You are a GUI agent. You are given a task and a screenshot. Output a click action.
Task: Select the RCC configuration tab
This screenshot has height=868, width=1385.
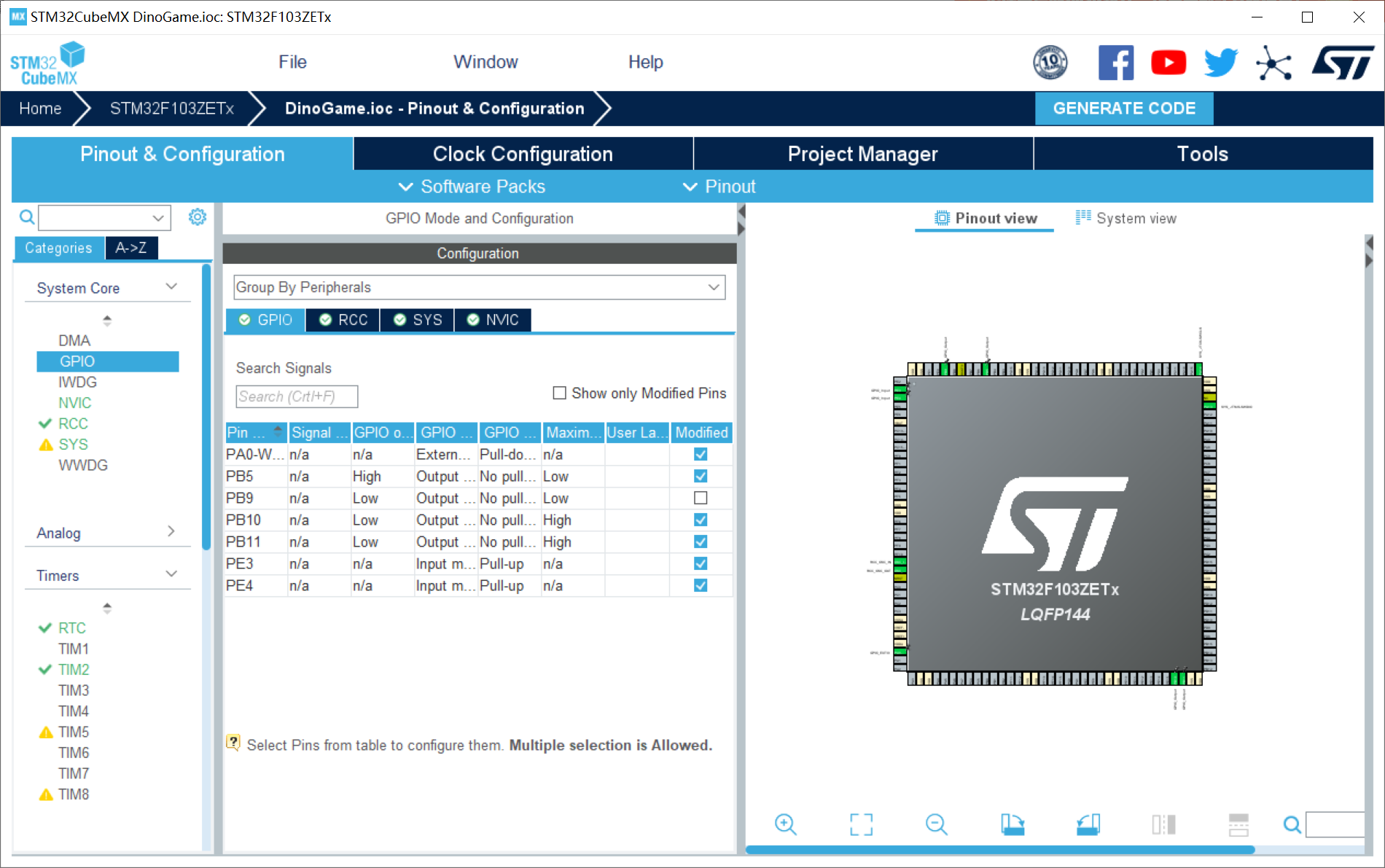coord(343,320)
